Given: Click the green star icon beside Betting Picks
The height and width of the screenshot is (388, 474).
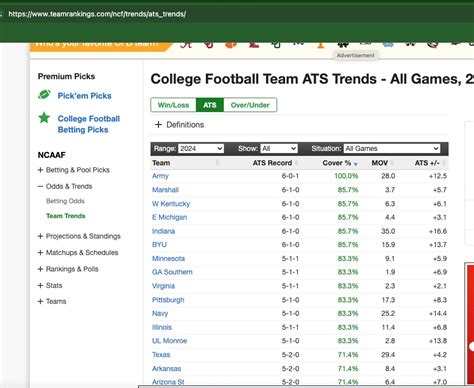Looking at the screenshot, I should (44, 118).
